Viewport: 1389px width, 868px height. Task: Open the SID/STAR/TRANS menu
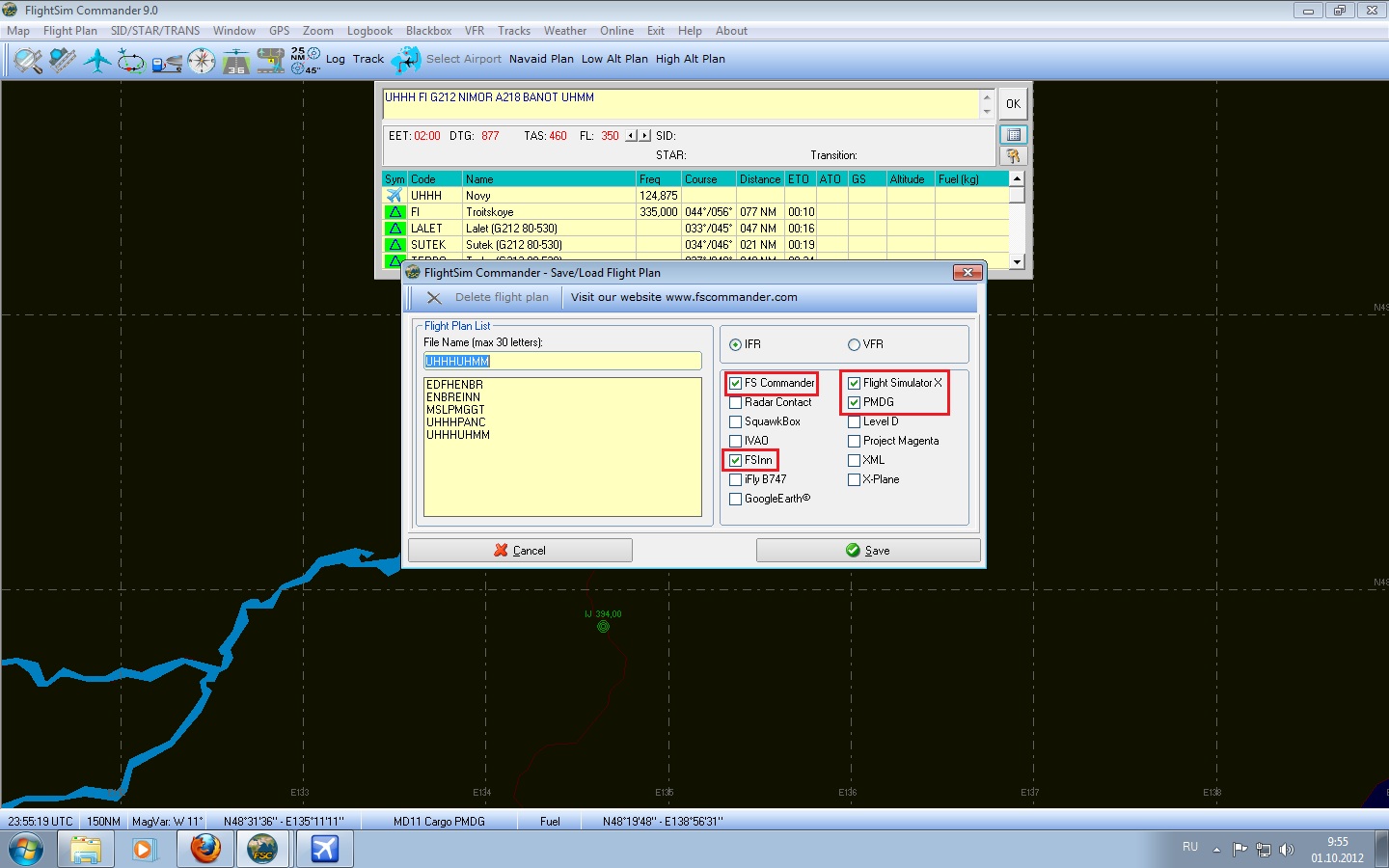[x=155, y=31]
